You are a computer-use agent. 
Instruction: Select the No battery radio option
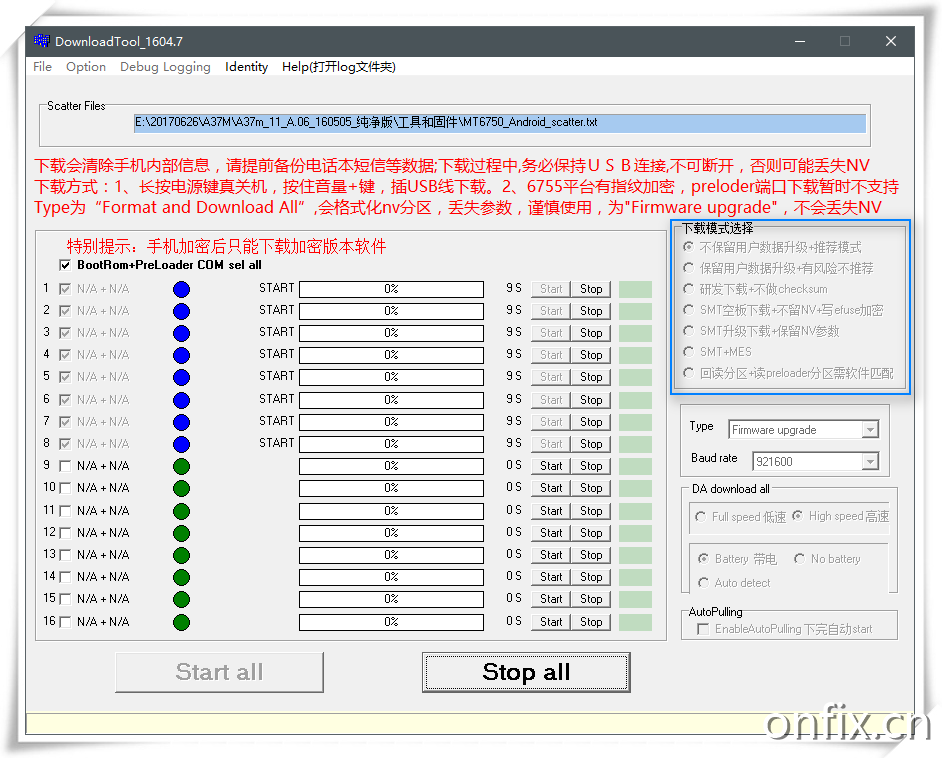click(x=799, y=559)
